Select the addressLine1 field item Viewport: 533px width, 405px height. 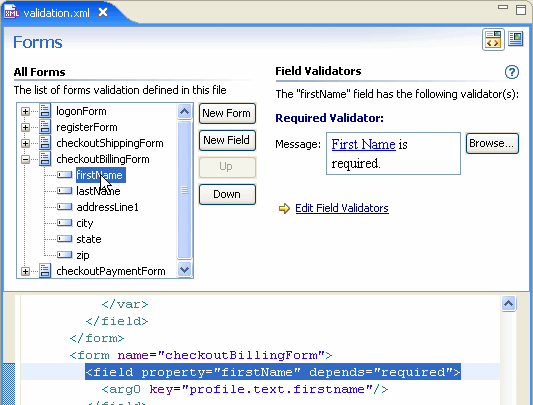(x=107, y=207)
